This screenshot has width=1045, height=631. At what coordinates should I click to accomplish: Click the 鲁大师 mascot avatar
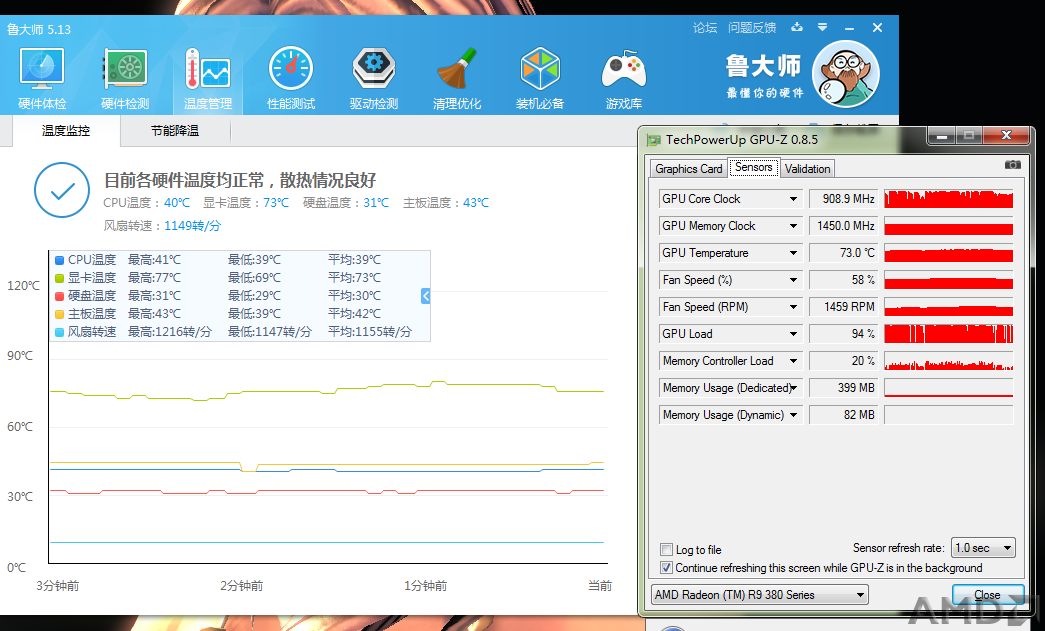point(846,74)
